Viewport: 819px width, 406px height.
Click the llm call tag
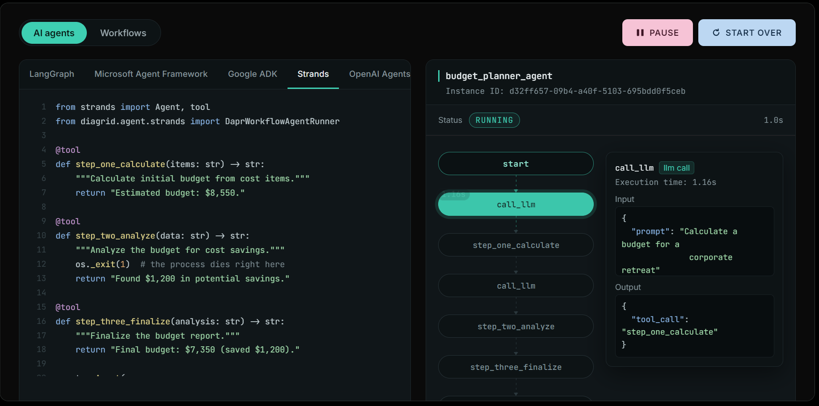coord(676,168)
